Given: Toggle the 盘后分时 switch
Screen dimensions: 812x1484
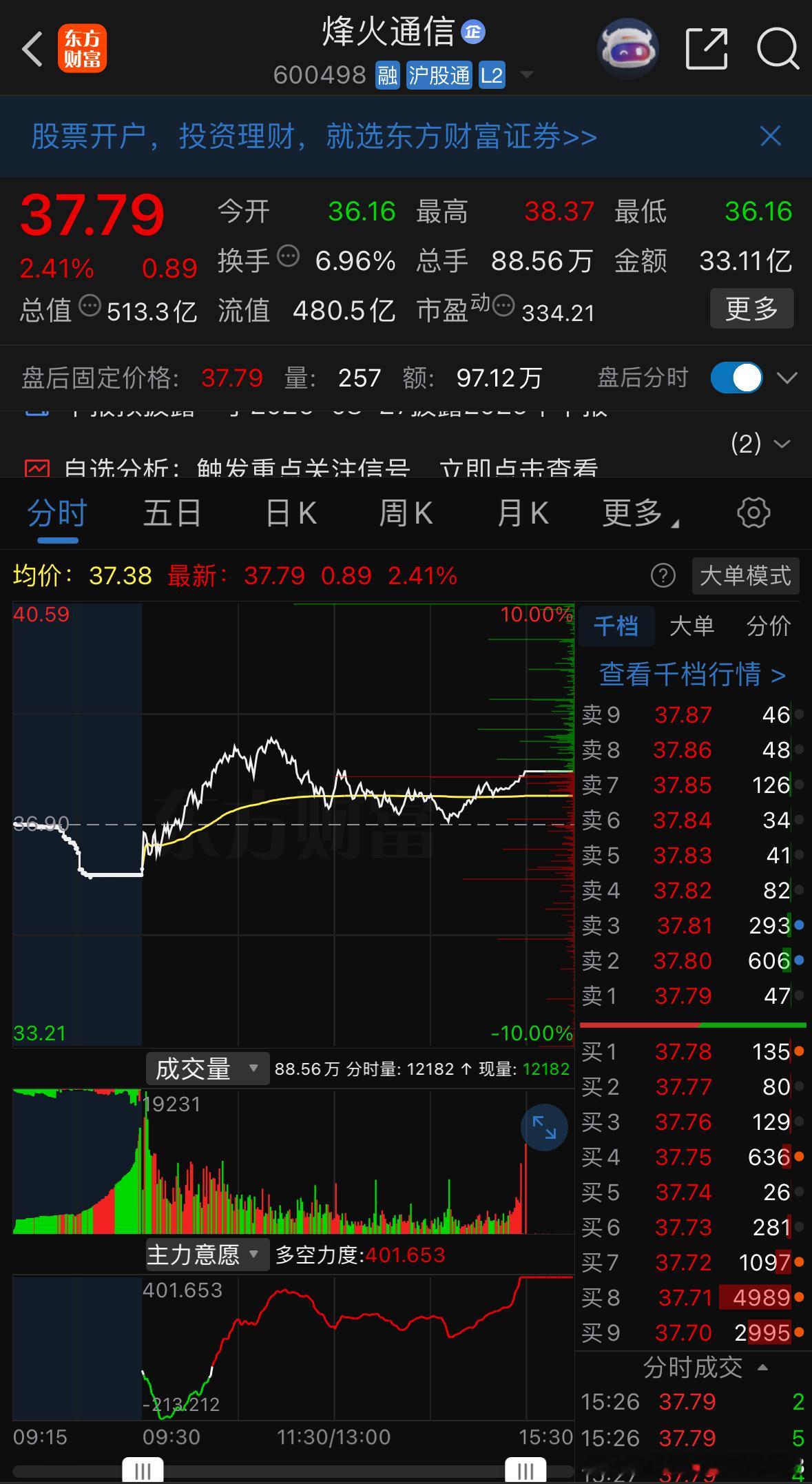Looking at the screenshot, I should (x=736, y=378).
